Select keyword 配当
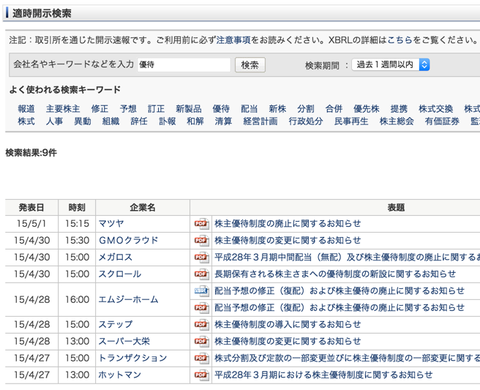 pyautogui.click(x=249, y=109)
